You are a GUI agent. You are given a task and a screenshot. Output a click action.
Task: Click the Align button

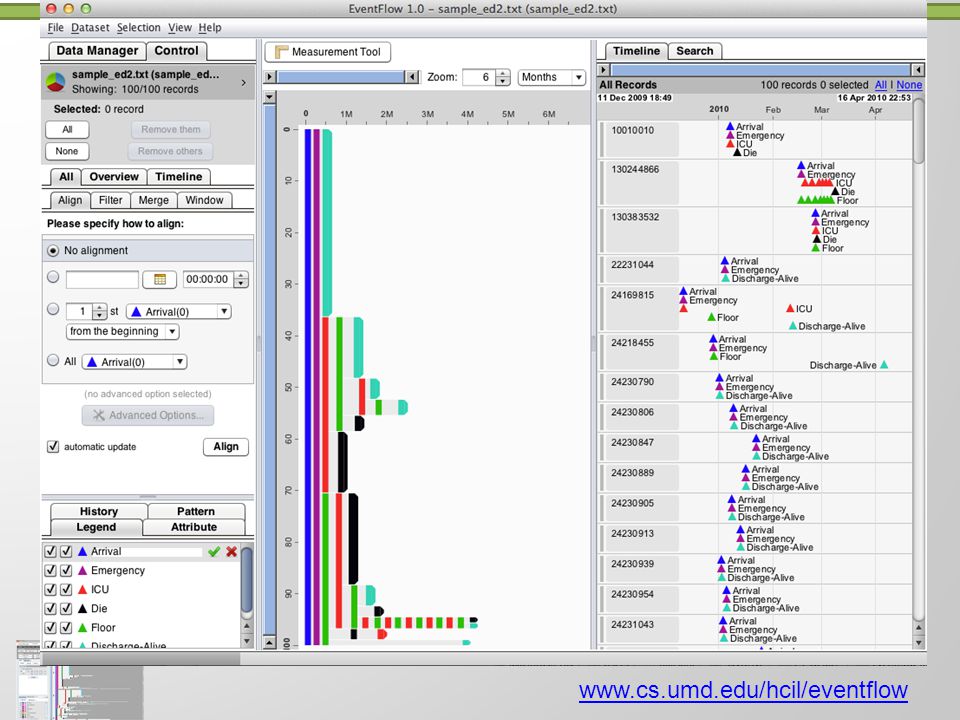coord(226,447)
